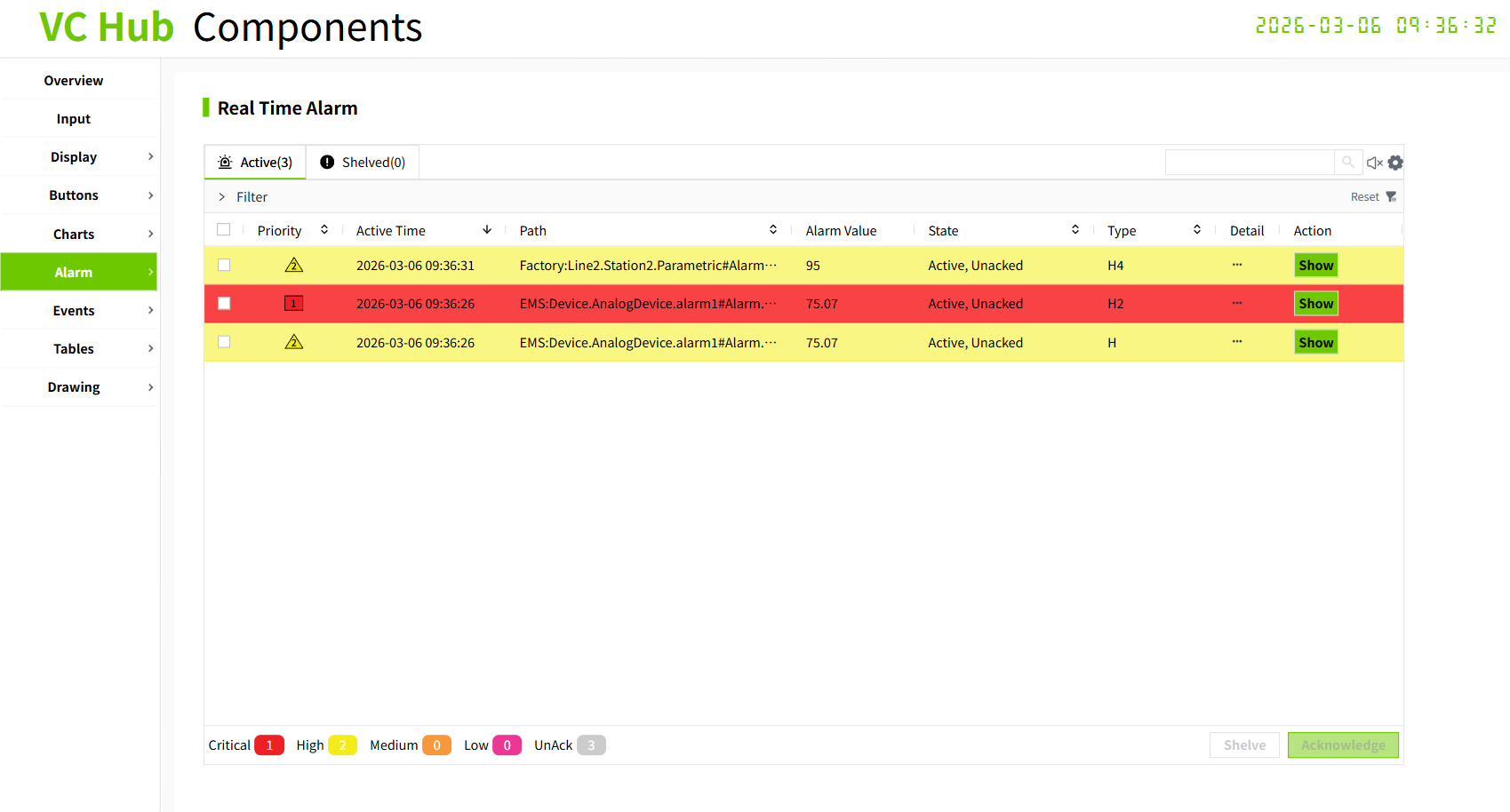1510x812 pixels.
Task: Click the mute alarm sound icon
Action: 1374,163
